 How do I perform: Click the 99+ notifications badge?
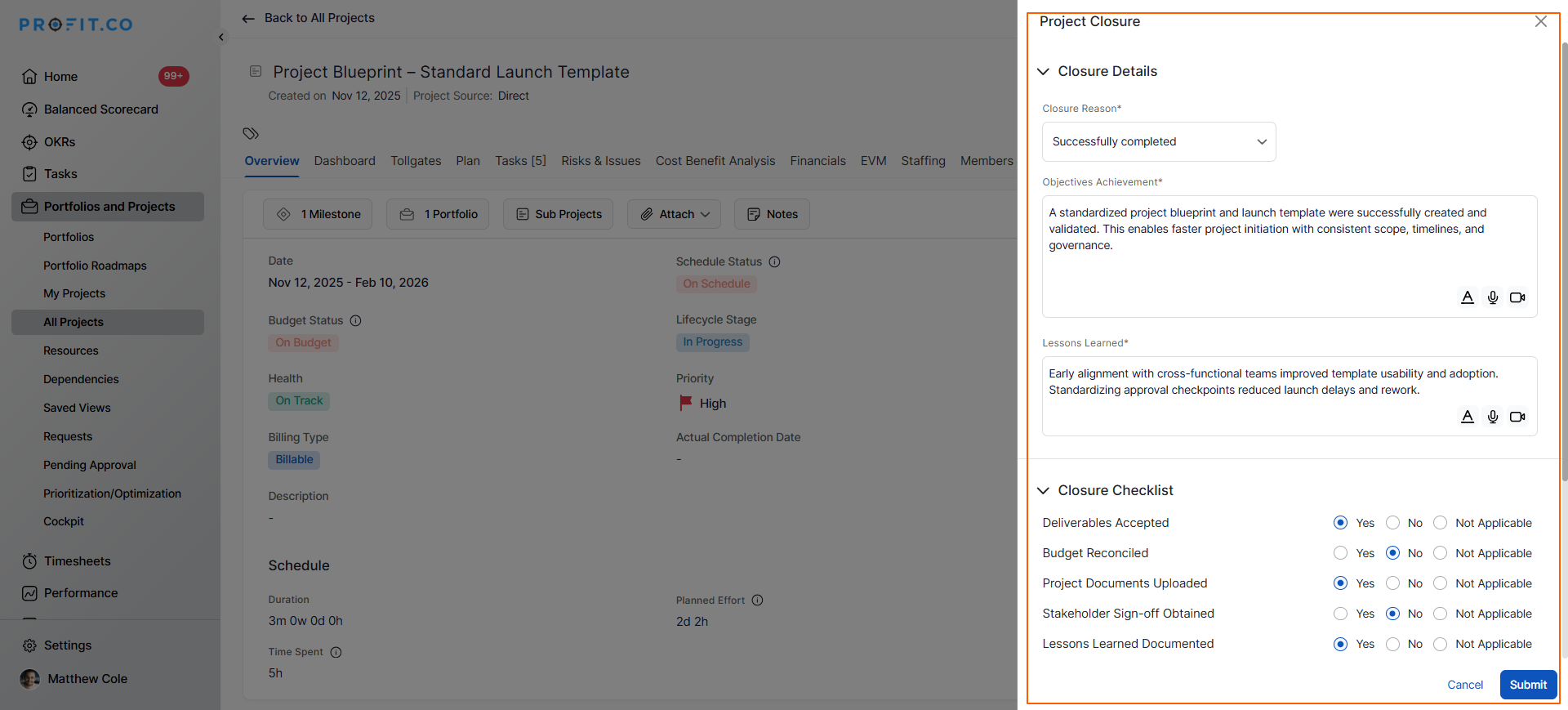click(x=173, y=76)
